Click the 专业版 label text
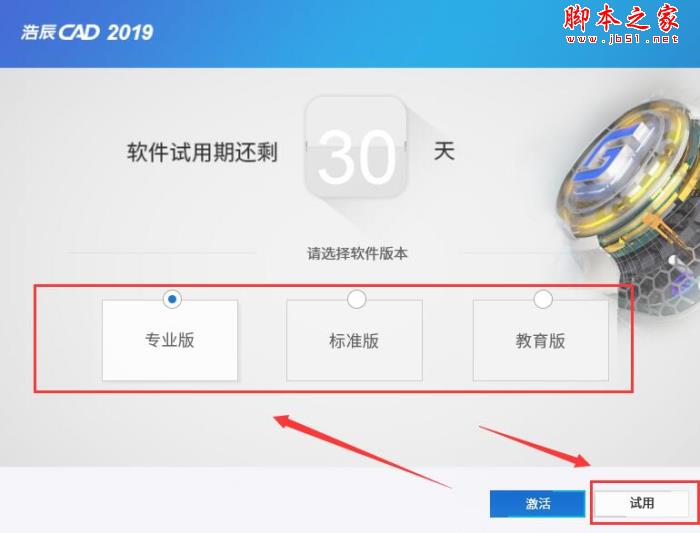This screenshot has width=700, height=533. [170, 340]
